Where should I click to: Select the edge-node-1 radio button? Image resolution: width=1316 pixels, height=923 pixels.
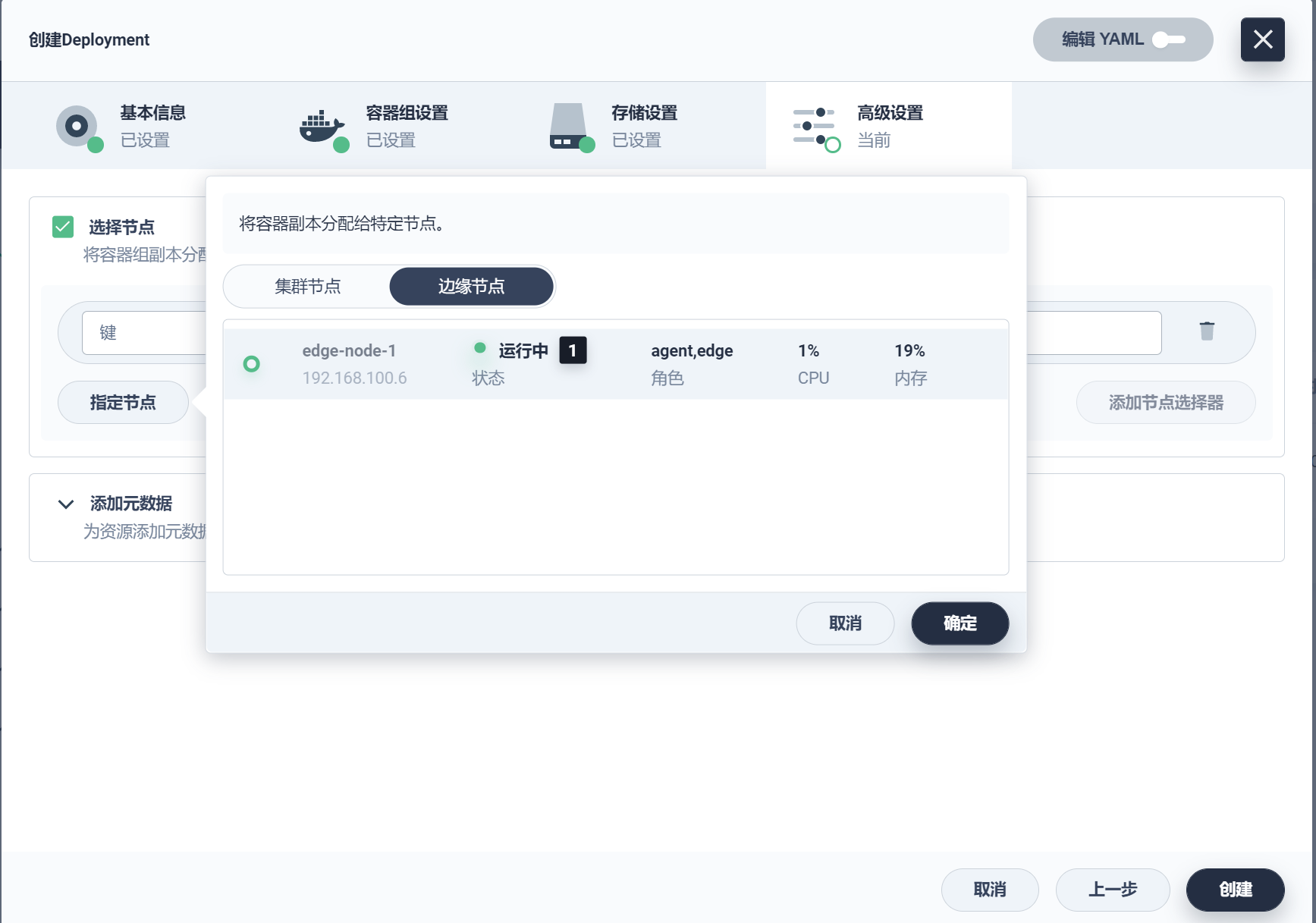251,364
